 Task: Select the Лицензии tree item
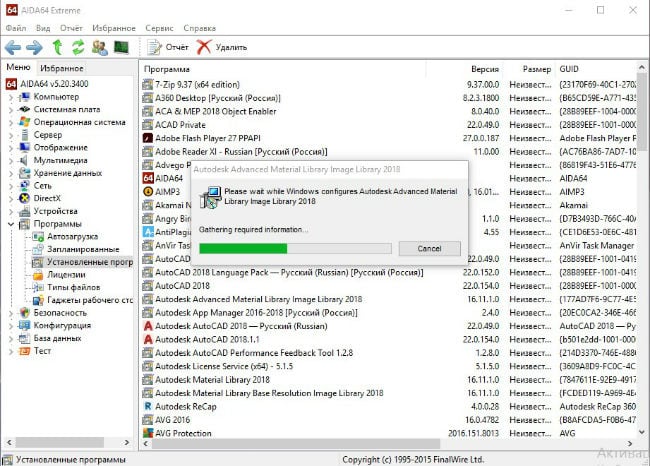(x=66, y=274)
